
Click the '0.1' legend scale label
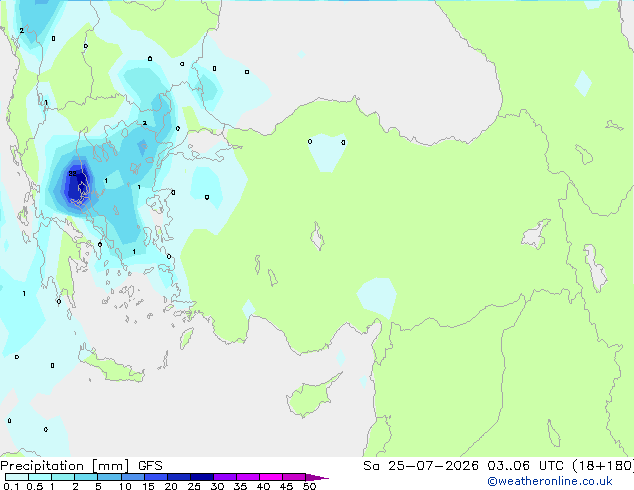[11, 486]
